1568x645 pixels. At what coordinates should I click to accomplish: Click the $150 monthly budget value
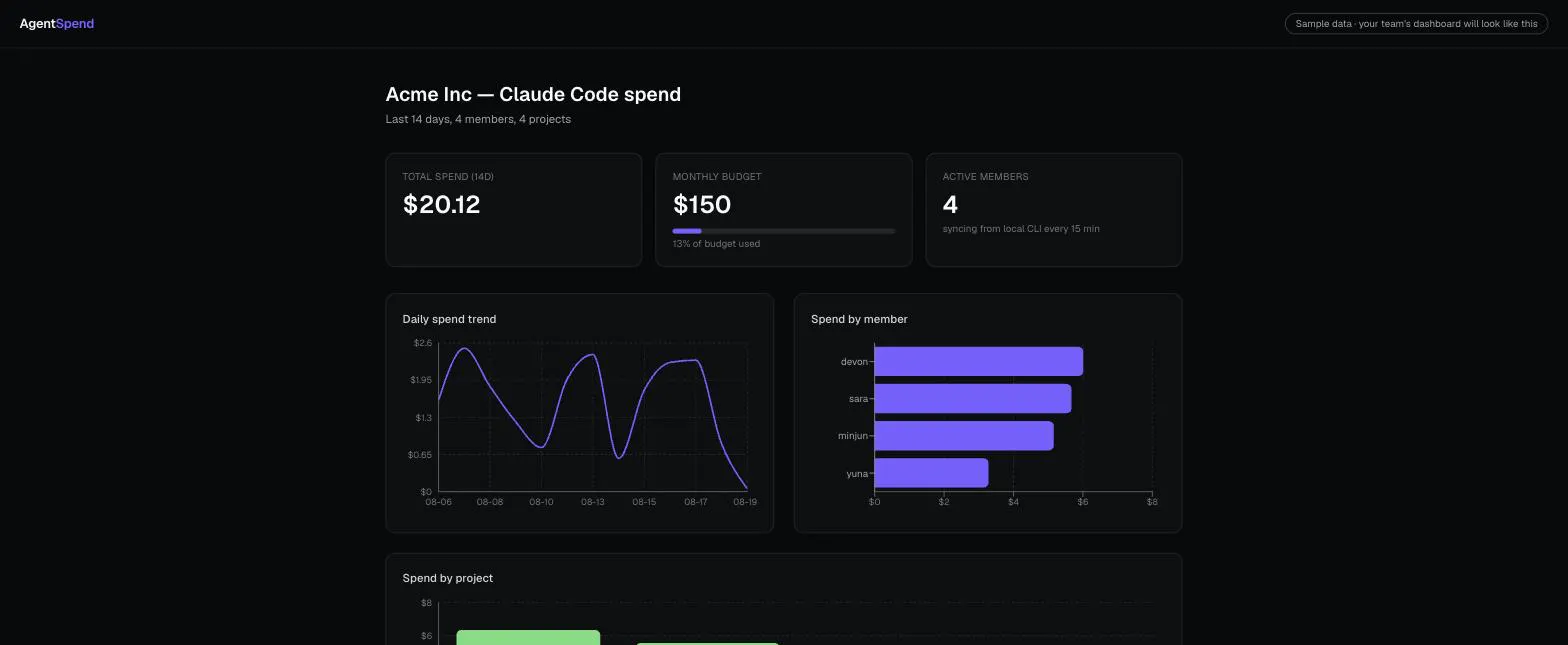pos(702,205)
